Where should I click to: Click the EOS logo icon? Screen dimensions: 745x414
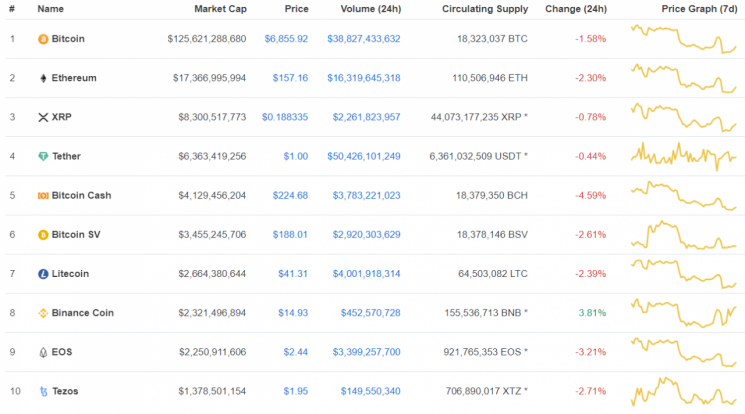[43, 352]
